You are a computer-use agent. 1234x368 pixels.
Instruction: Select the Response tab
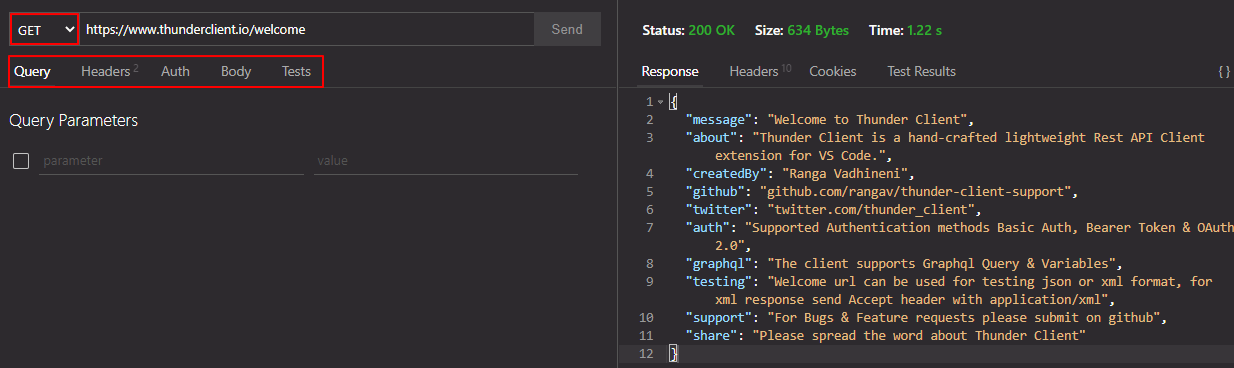coord(670,71)
